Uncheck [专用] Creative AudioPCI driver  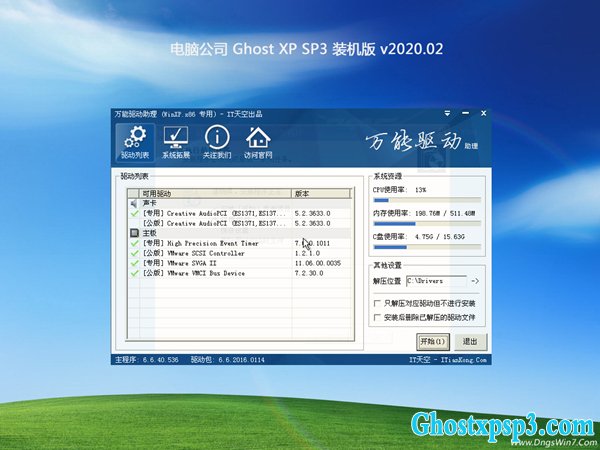pyautogui.click(x=134, y=213)
